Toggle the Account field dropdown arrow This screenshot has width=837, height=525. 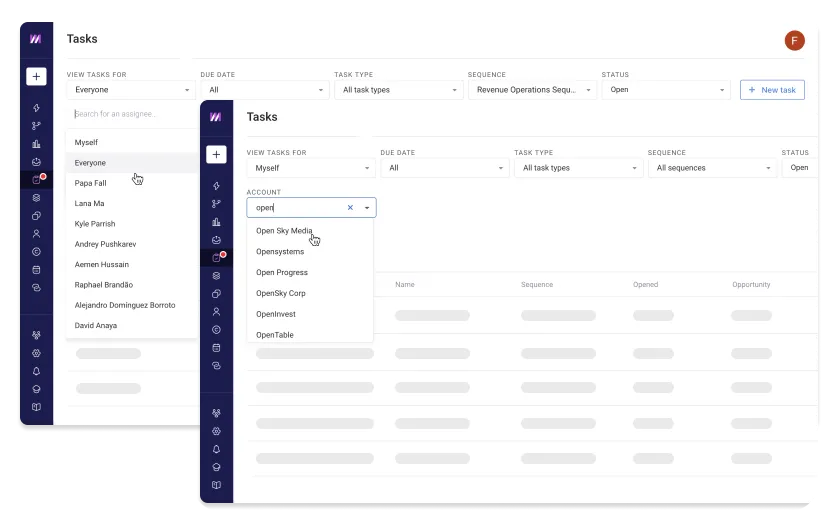point(367,208)
